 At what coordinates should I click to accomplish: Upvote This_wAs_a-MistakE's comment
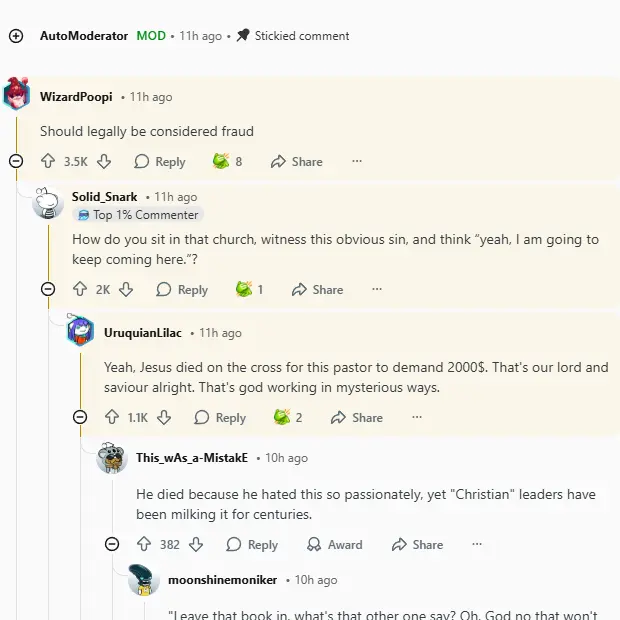pyautogui.click(x=144, y=545)
